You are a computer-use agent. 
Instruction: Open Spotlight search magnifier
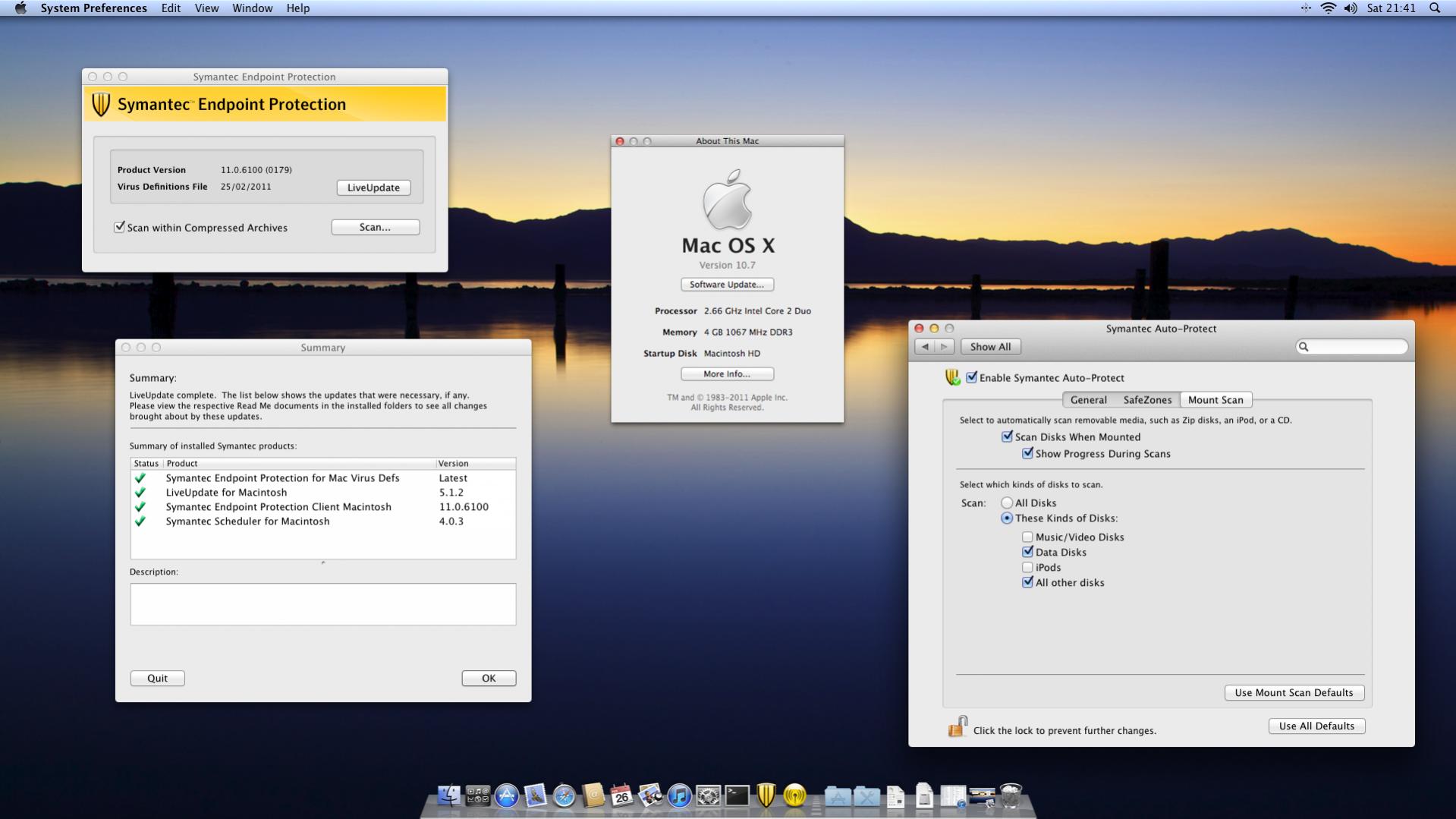pos(1435,8)
